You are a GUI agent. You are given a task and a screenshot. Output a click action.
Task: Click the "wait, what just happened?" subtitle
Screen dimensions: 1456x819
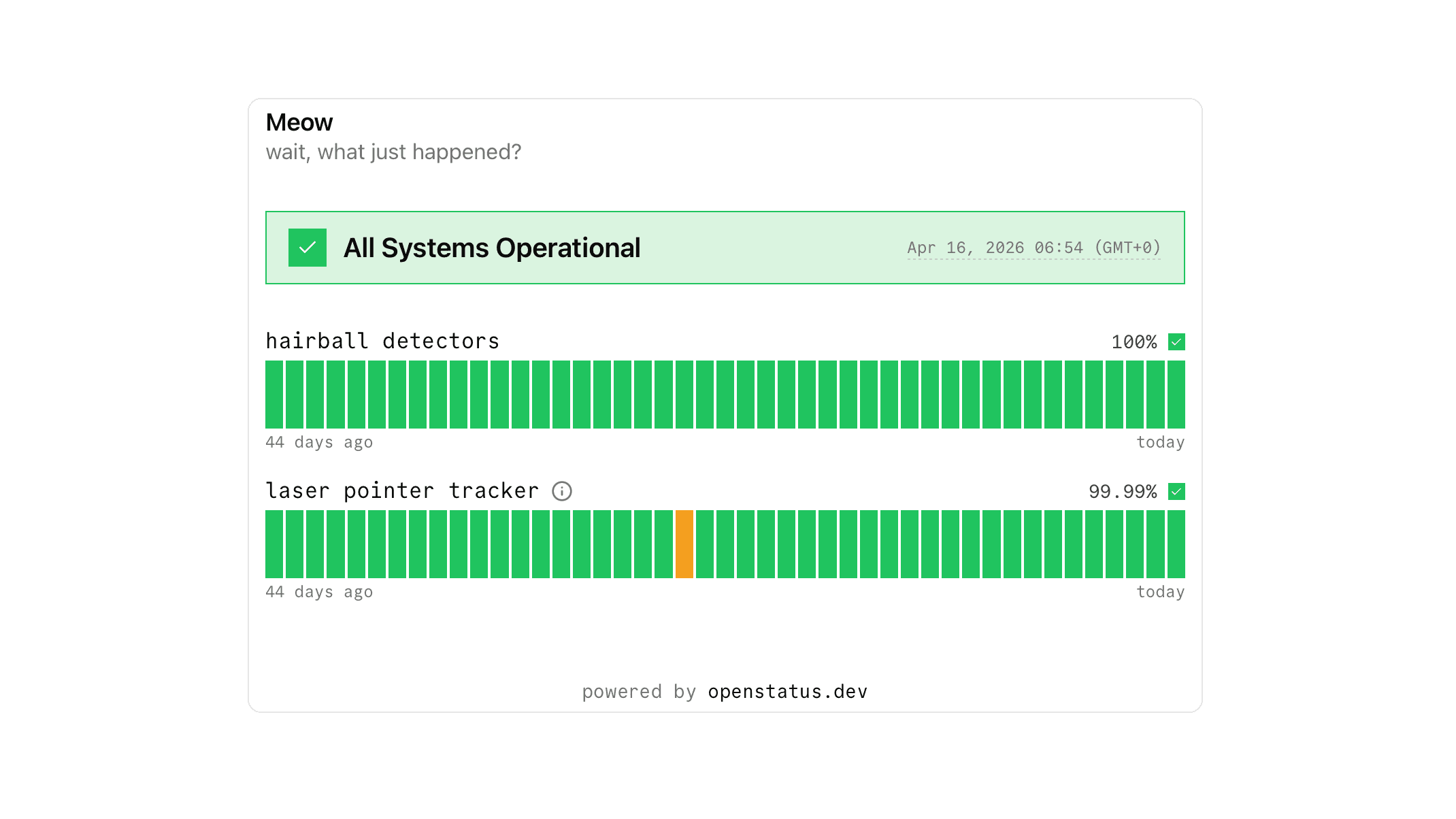393,152
